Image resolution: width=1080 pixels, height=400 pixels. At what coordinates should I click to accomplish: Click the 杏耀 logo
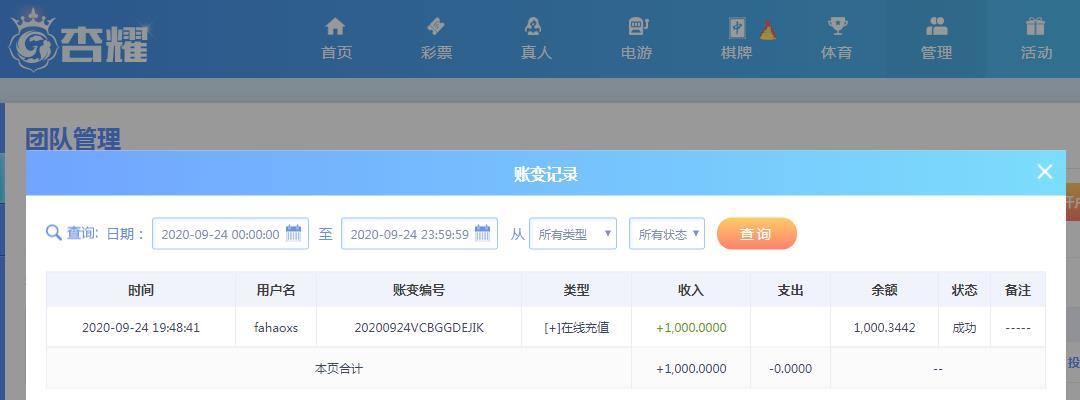pyautogui.click(x=79, y=40)
